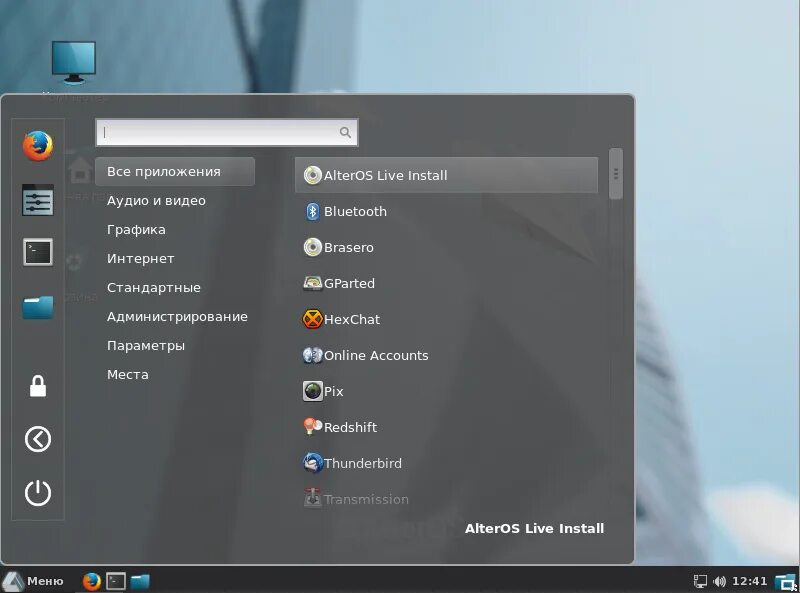Click the GParted drive icon
The image size is (800, 593).
point(312,283)
